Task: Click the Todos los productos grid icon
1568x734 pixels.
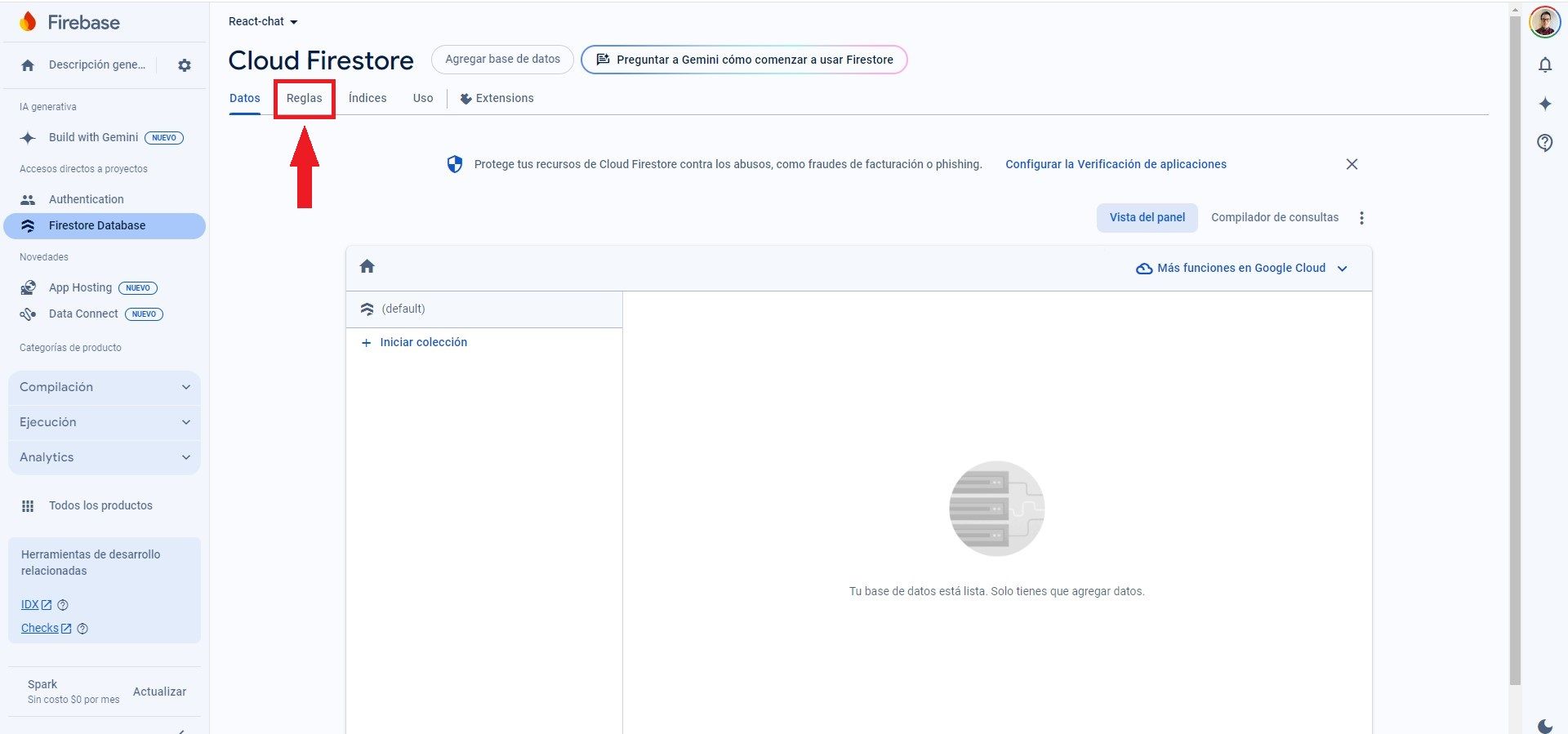Action: (x=28, y=506)
